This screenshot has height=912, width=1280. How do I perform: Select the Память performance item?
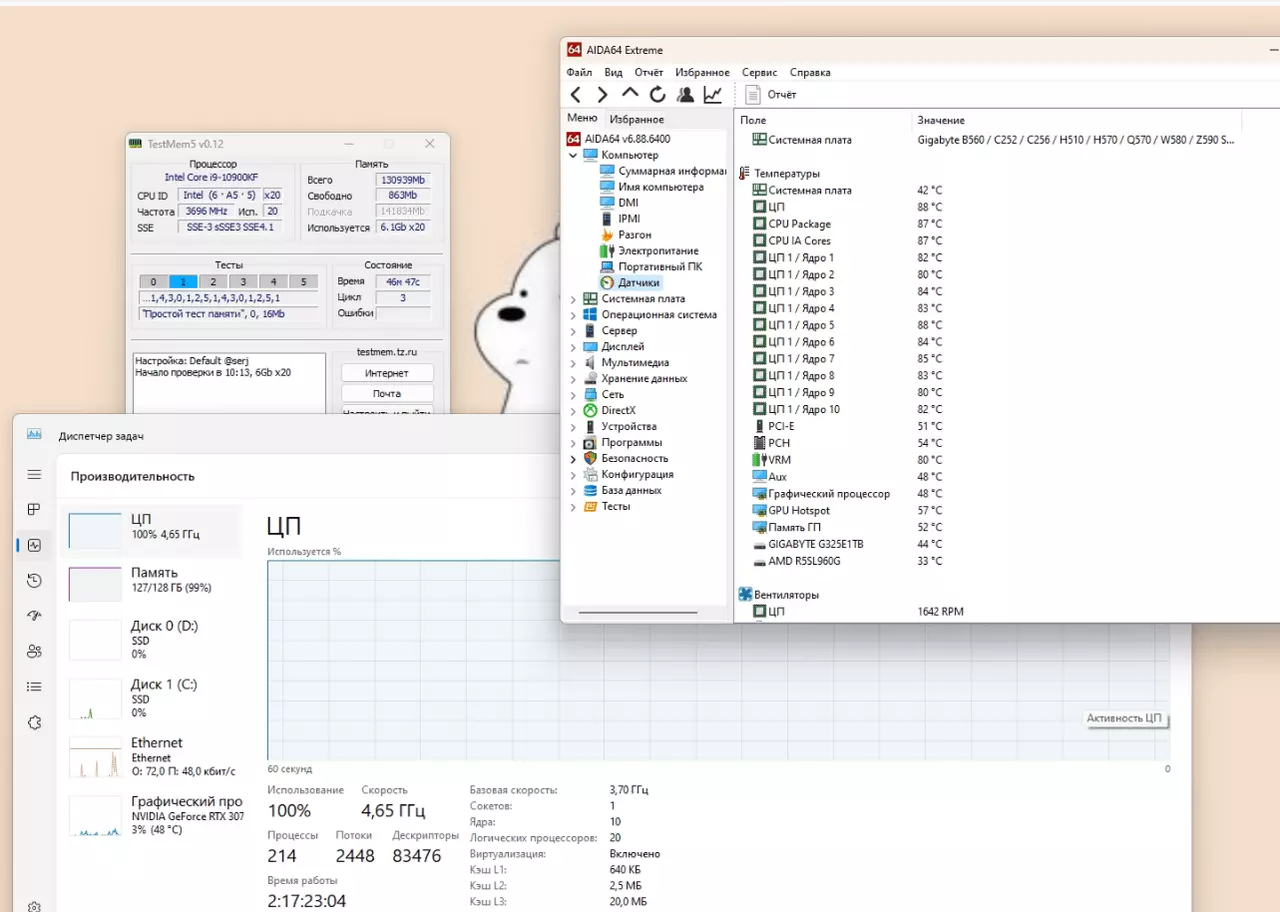point(151,584)
